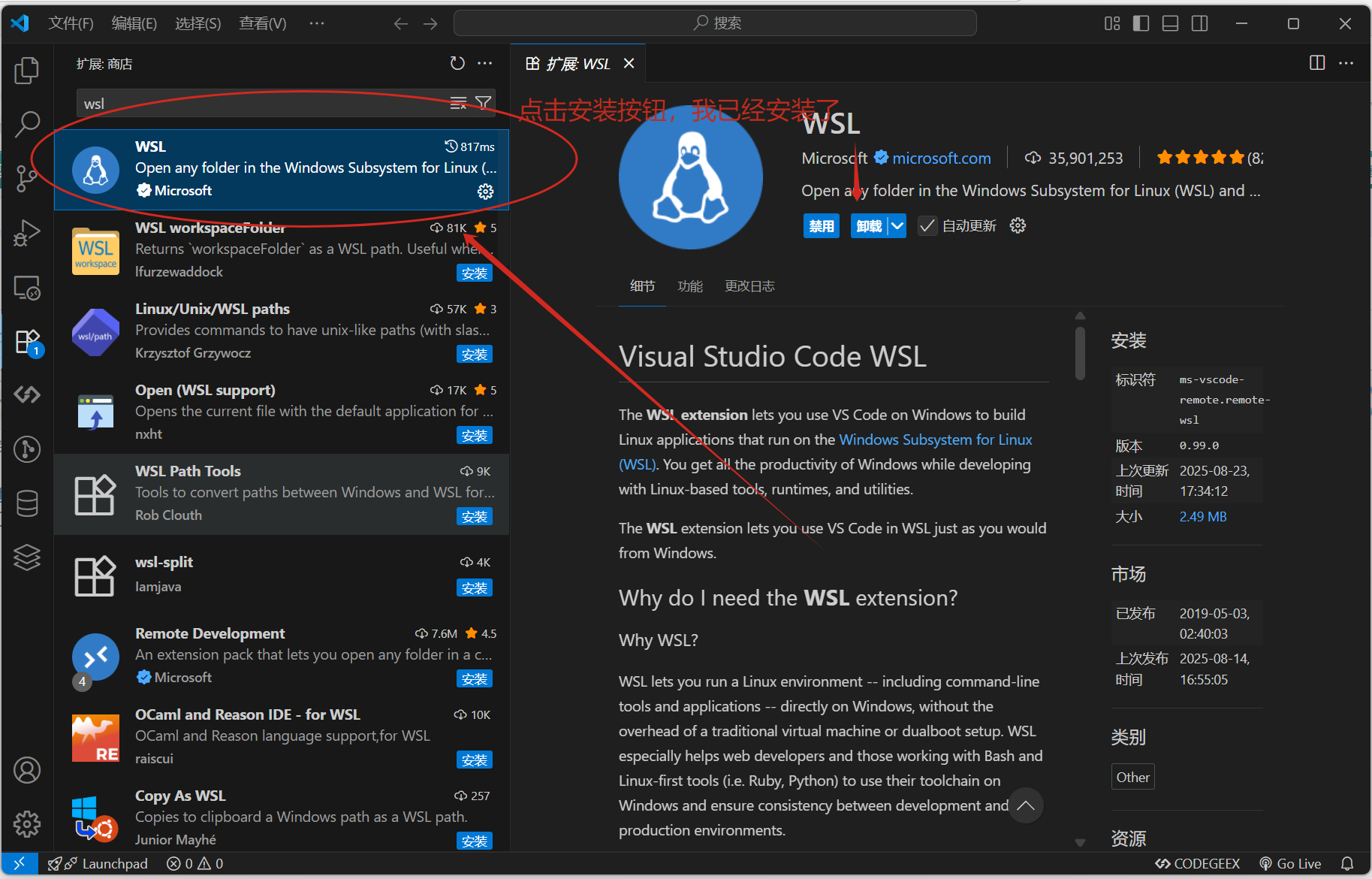The height and width of the screenshot is (879, 1372).
Task: Toggle secondary side bar visibility
Action: pyautogui.click(x=1200, y=23)
